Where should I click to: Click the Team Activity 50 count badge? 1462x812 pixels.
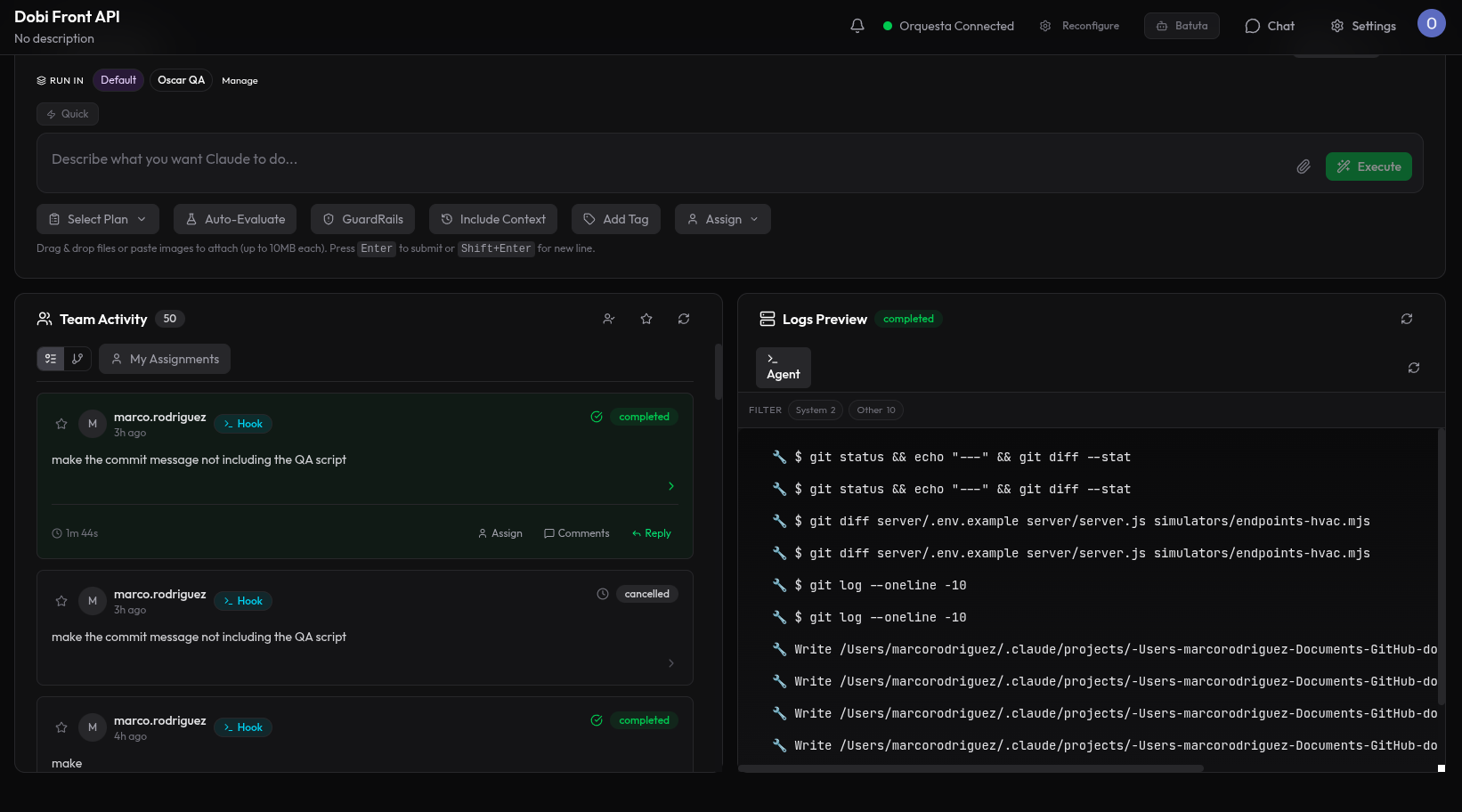coord(170,319)
